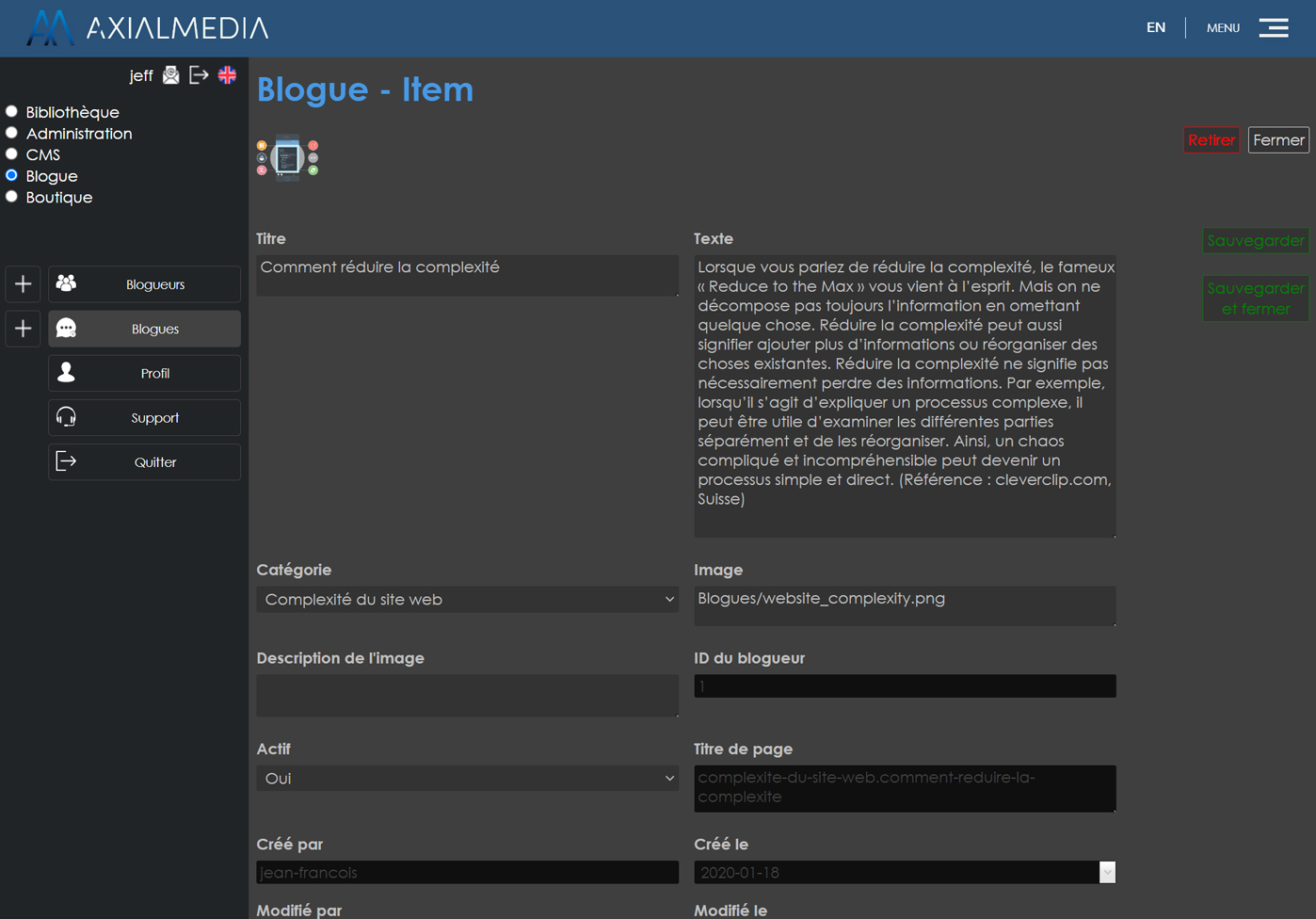Open the Profil sidebar menu item
Viewport: 1316px width, 919px height.
point(144,373)
